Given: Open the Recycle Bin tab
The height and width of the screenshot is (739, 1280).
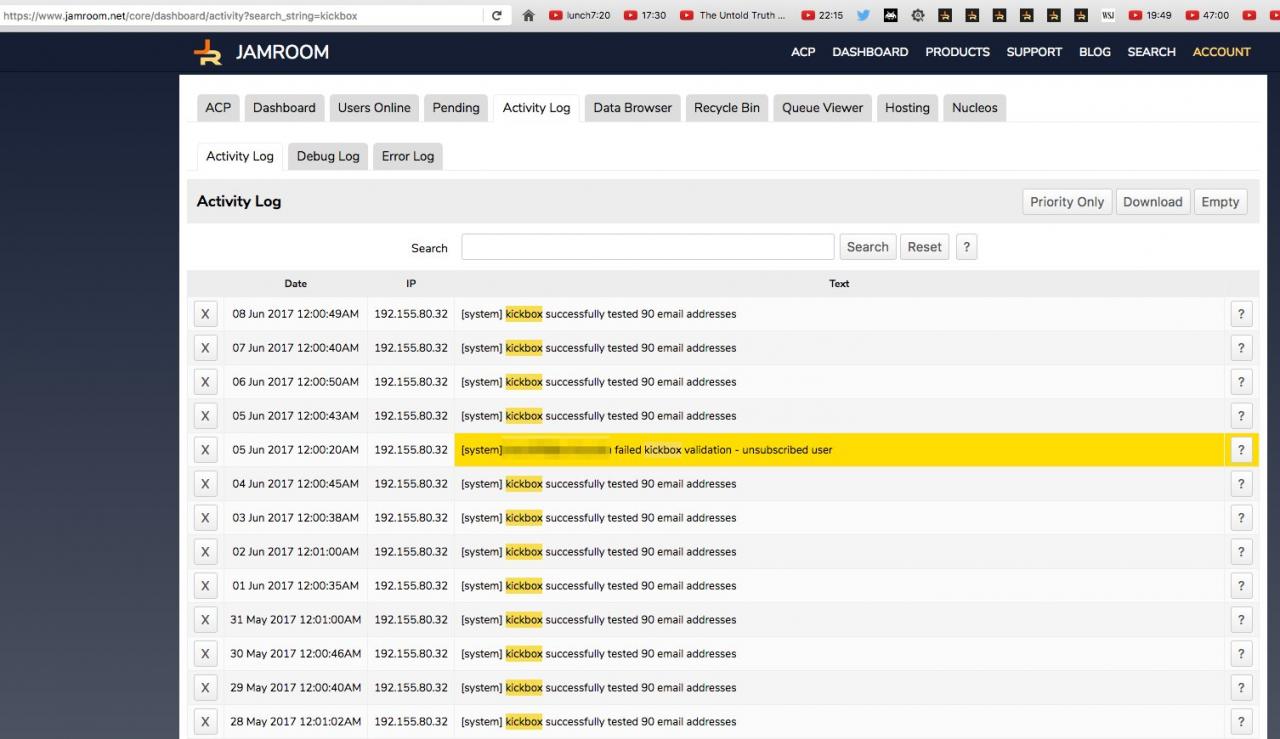Looking at the screenshot, I should click(727, 108).
